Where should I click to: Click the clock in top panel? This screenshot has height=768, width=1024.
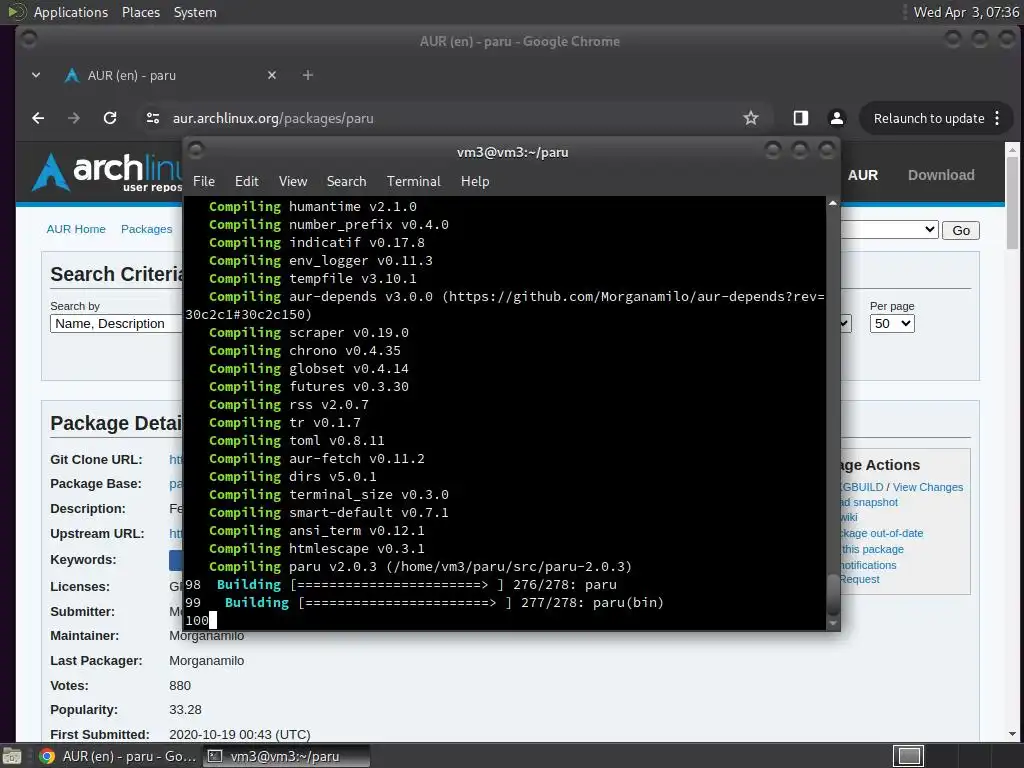(966, 12)
